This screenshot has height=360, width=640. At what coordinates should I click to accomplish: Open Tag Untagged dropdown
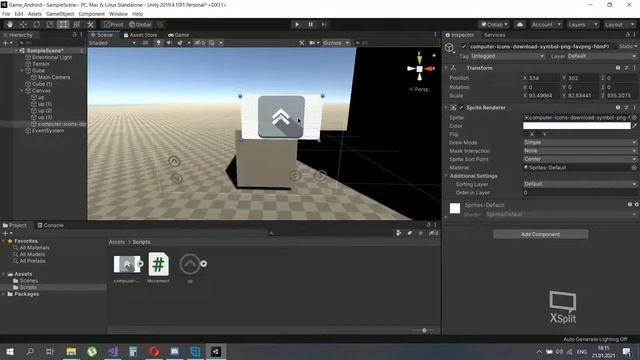pyautogui.click(x=507, y=56)
